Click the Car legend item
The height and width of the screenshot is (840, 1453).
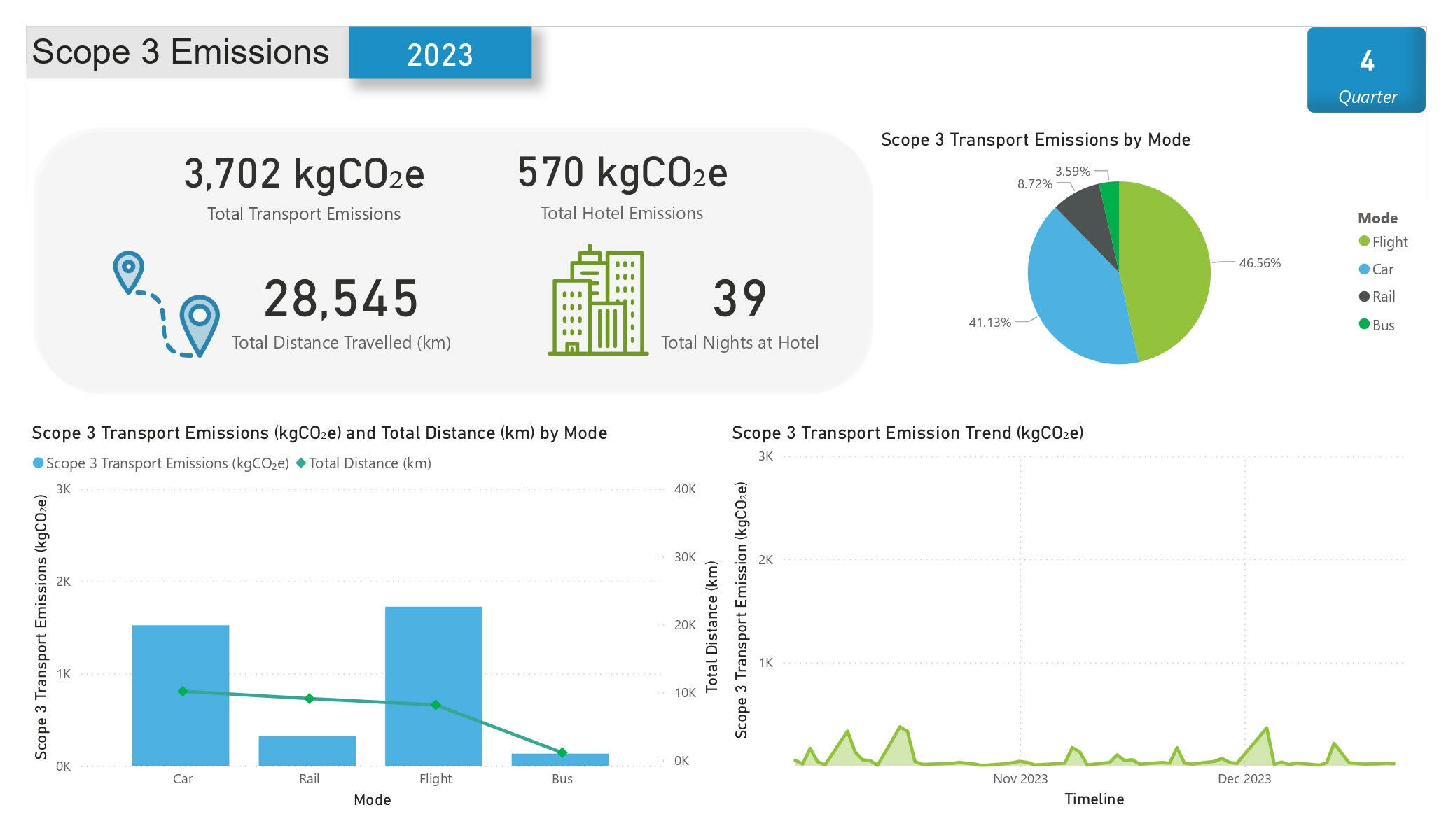click(1382, 269)
